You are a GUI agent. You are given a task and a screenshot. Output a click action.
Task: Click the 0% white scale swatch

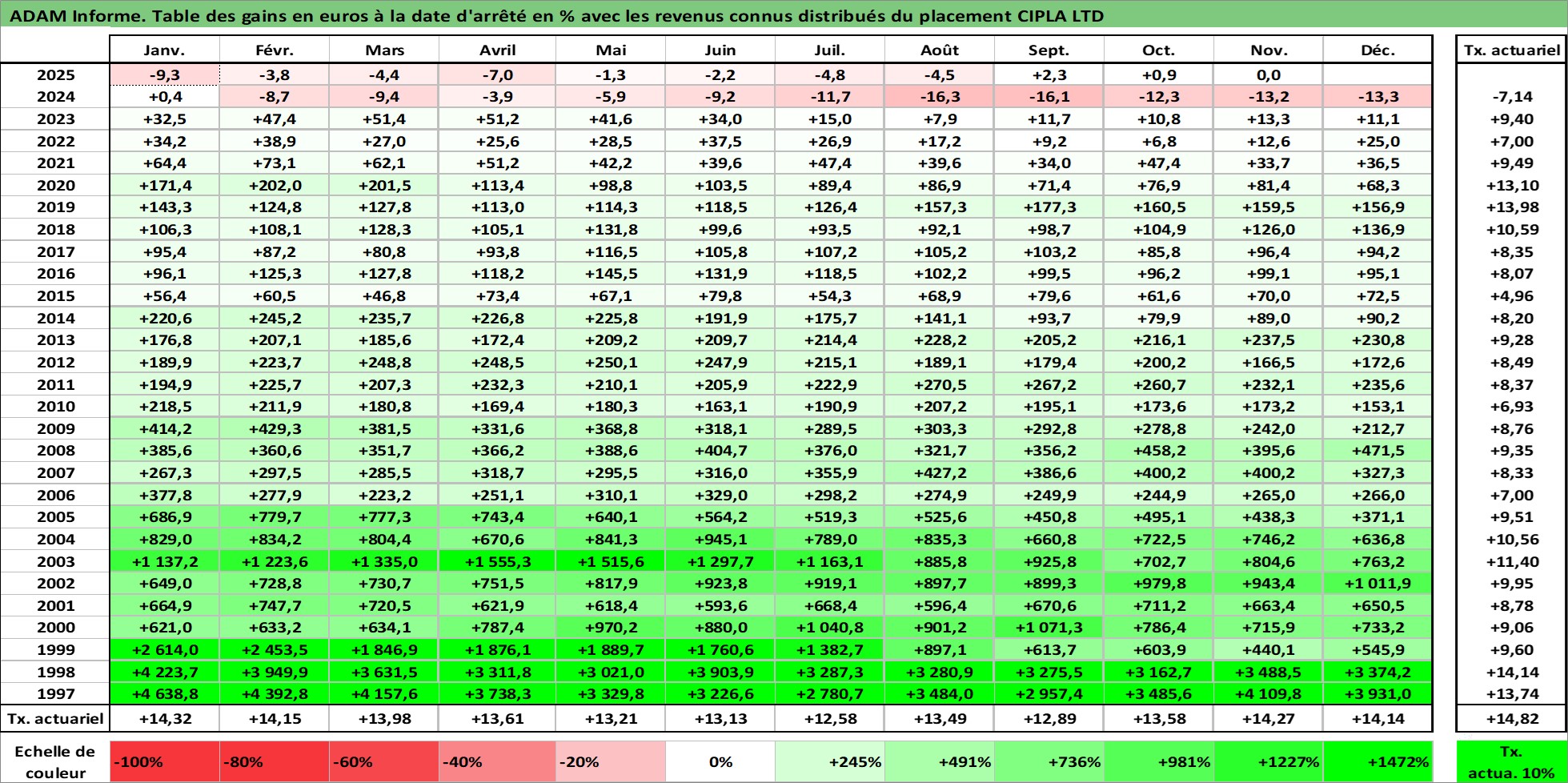(x=720, y=762)
